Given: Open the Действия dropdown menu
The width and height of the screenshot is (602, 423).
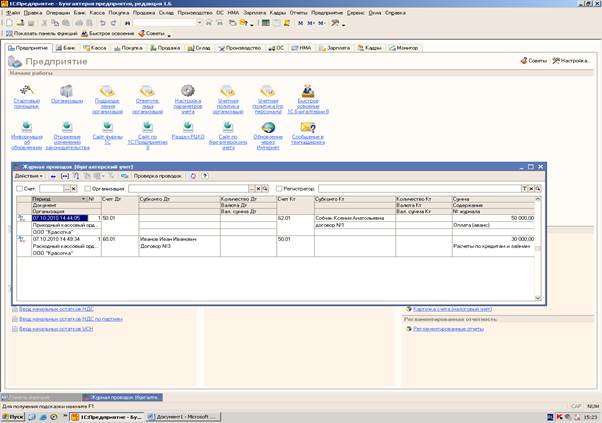Looking at the screenshot, I should point(28,176).
